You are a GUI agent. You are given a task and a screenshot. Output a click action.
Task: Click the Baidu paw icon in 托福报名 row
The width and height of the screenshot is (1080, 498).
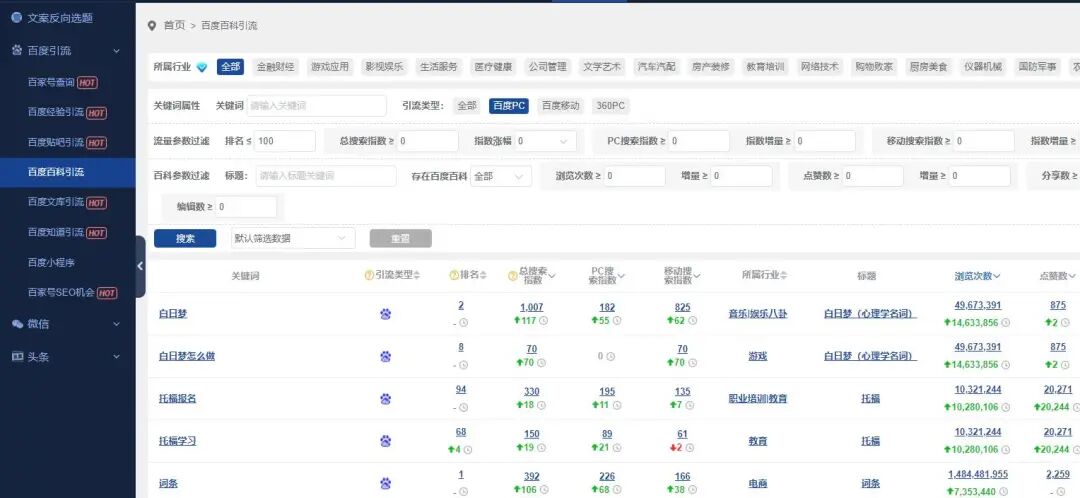386,398
